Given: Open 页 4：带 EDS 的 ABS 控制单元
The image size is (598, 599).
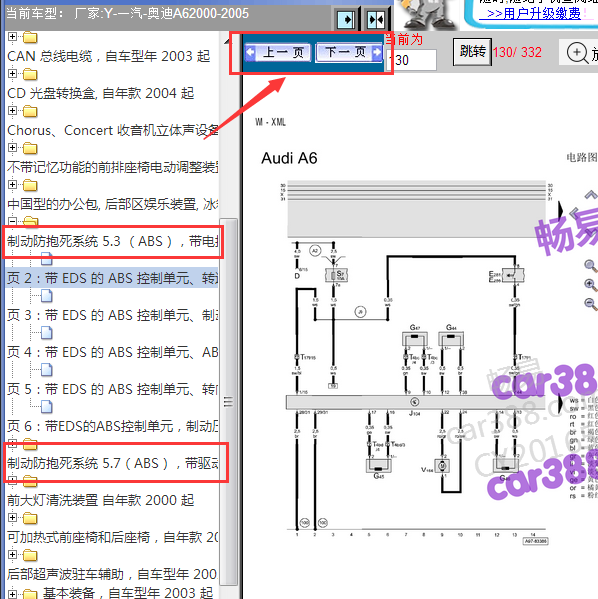Looking at the screenshot, I should click(113, 352).
